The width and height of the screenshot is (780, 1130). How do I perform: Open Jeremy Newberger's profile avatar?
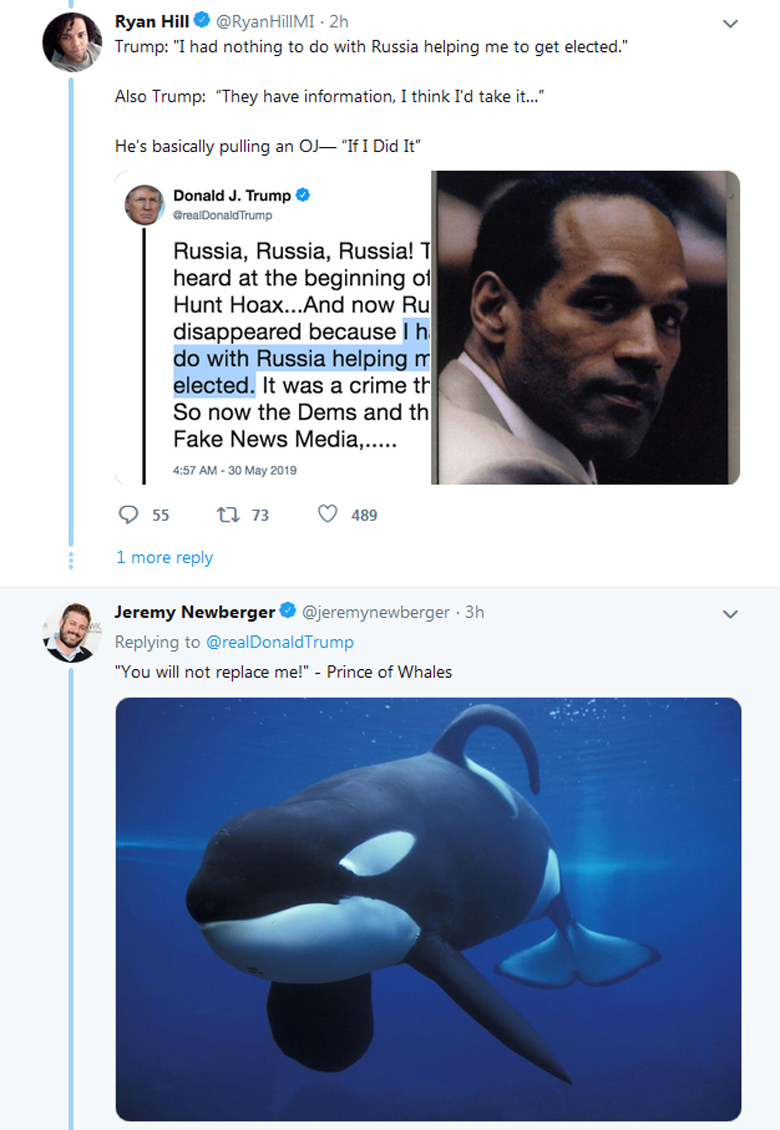(x=71, y=632)
